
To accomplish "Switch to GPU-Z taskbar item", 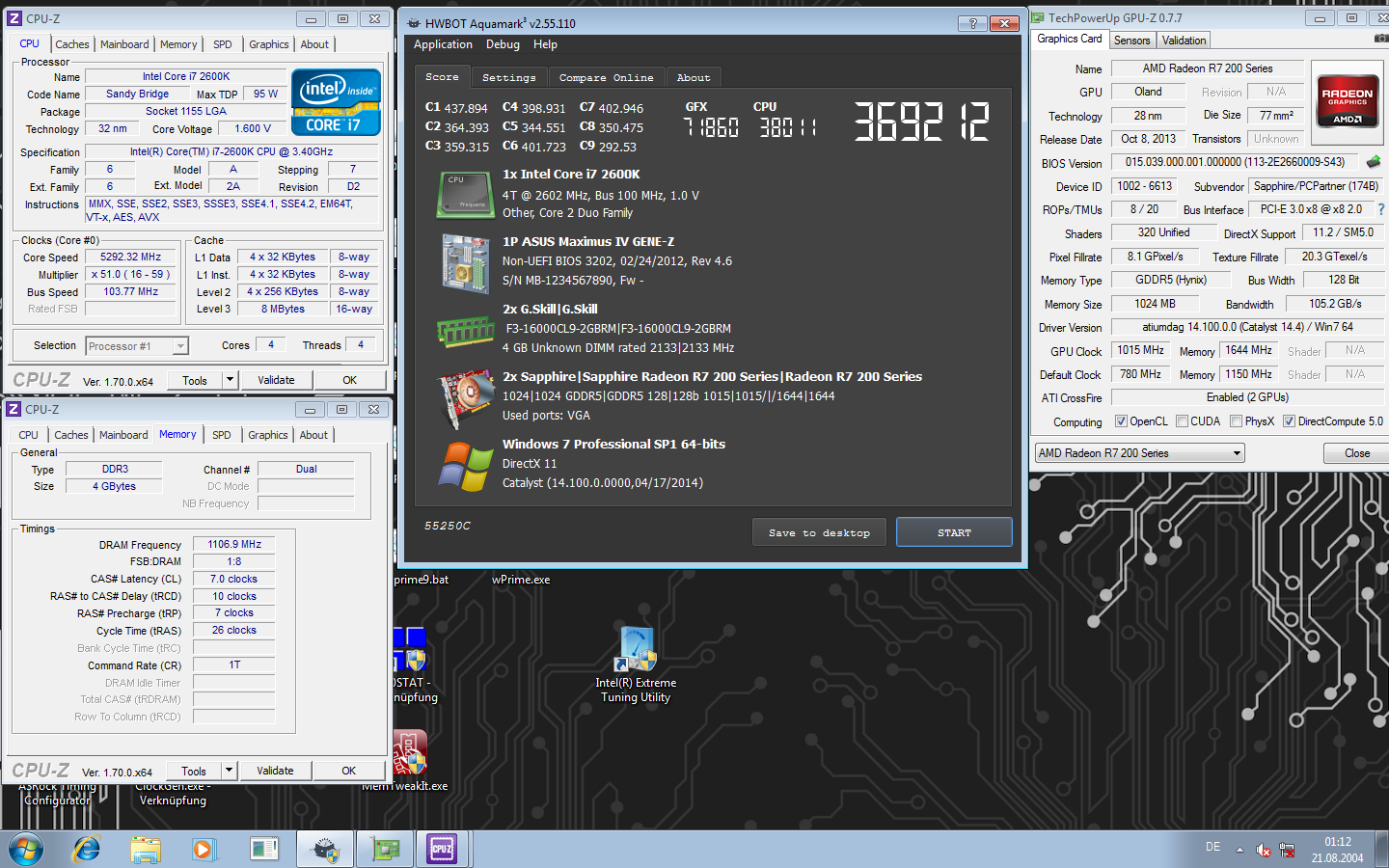I will pos(385,850).
